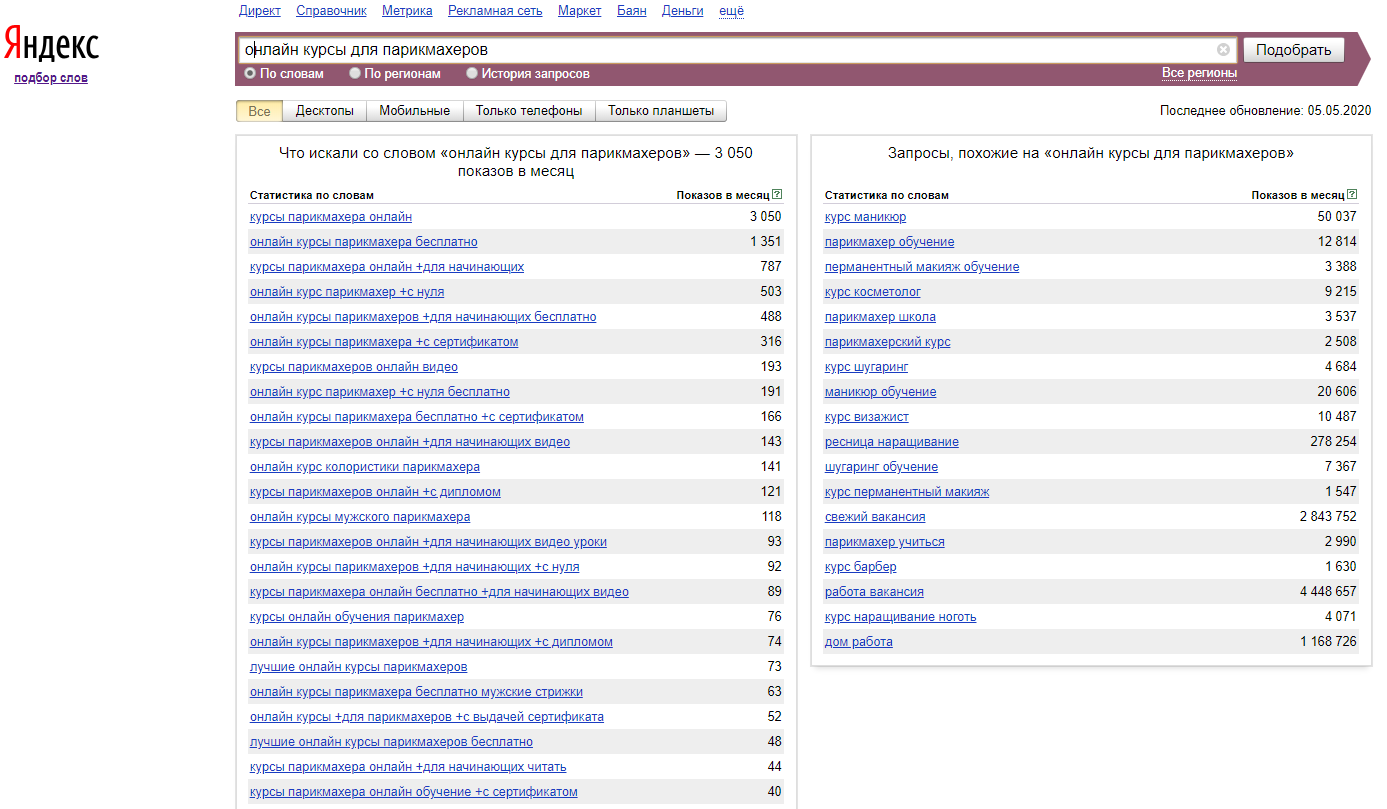Expand the 'ещё' menu in top navigation
Viewport: 1387px width, 809px height.
[x=731, y=11]
